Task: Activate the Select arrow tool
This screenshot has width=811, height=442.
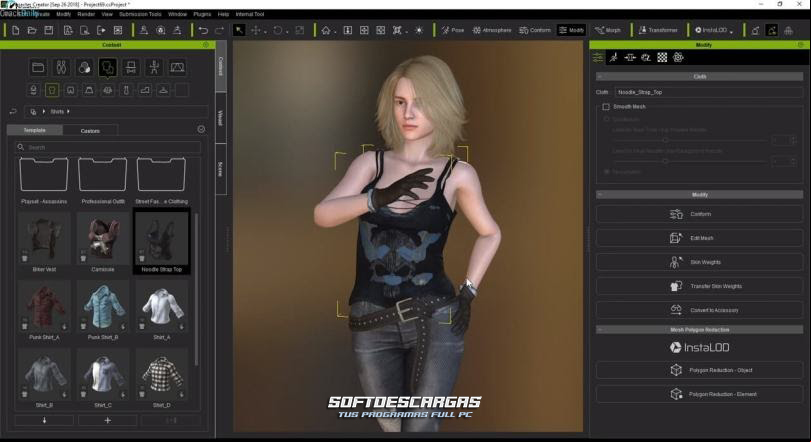Action: [239, 31]
